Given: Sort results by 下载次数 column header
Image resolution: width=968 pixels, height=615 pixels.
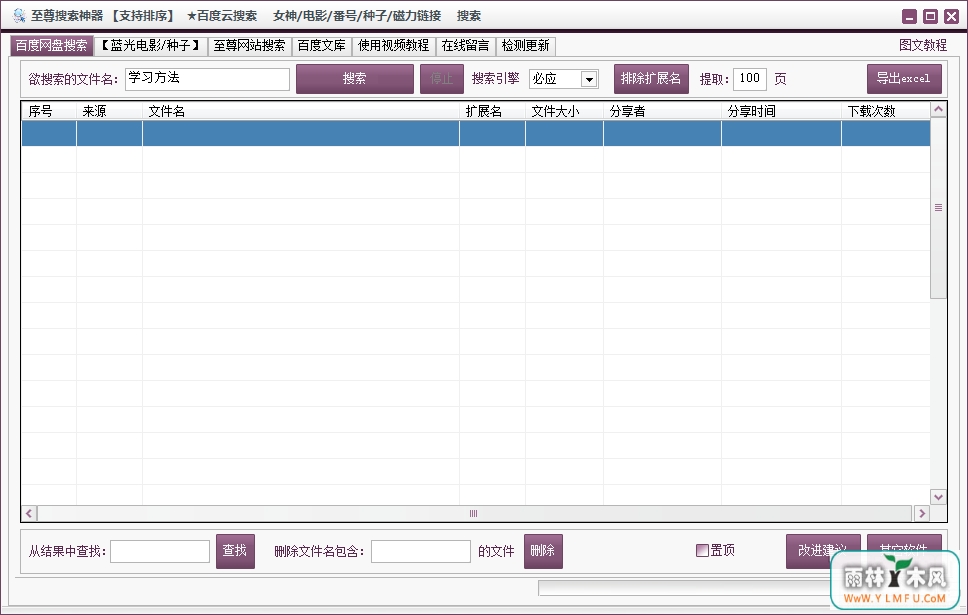Looking at the screenshot, I should coord(886,111).
